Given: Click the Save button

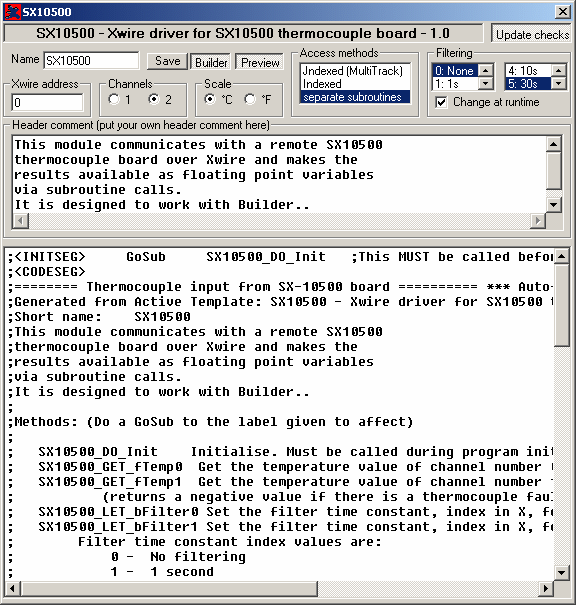Looking at the screenshot, I should 167,61.
